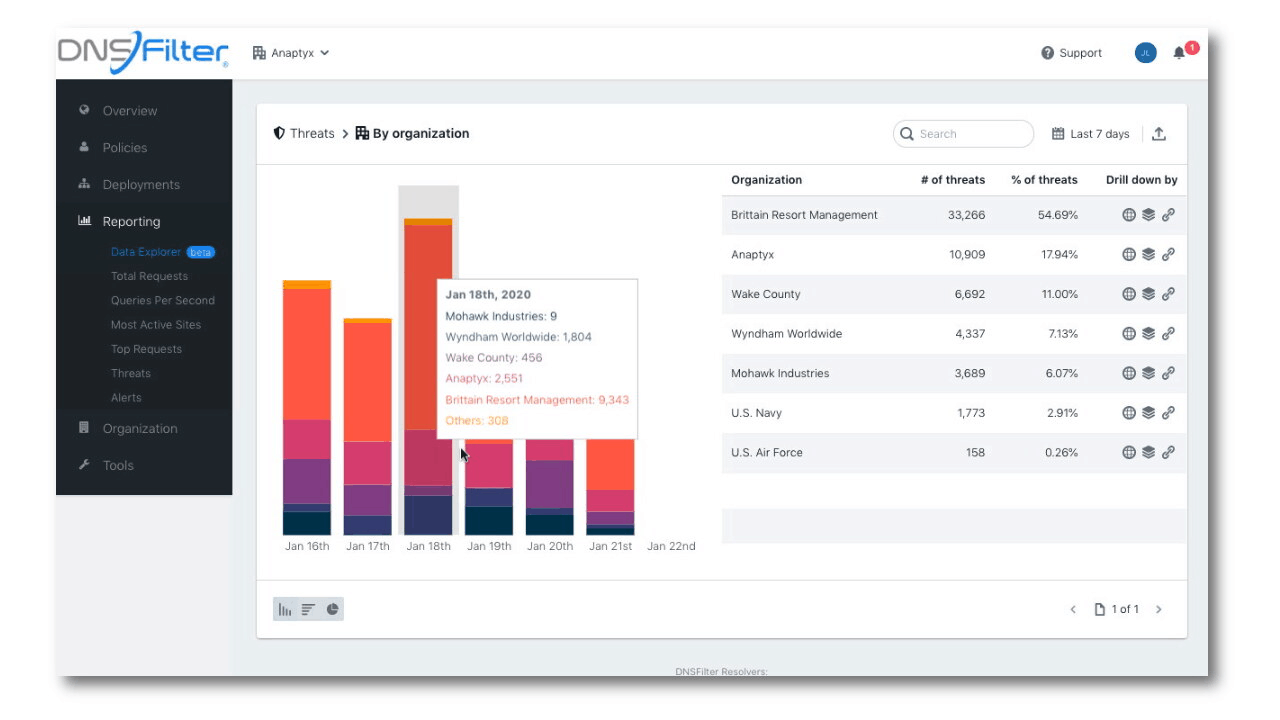Select Threats report in sidebar

(x=131, y=373)
